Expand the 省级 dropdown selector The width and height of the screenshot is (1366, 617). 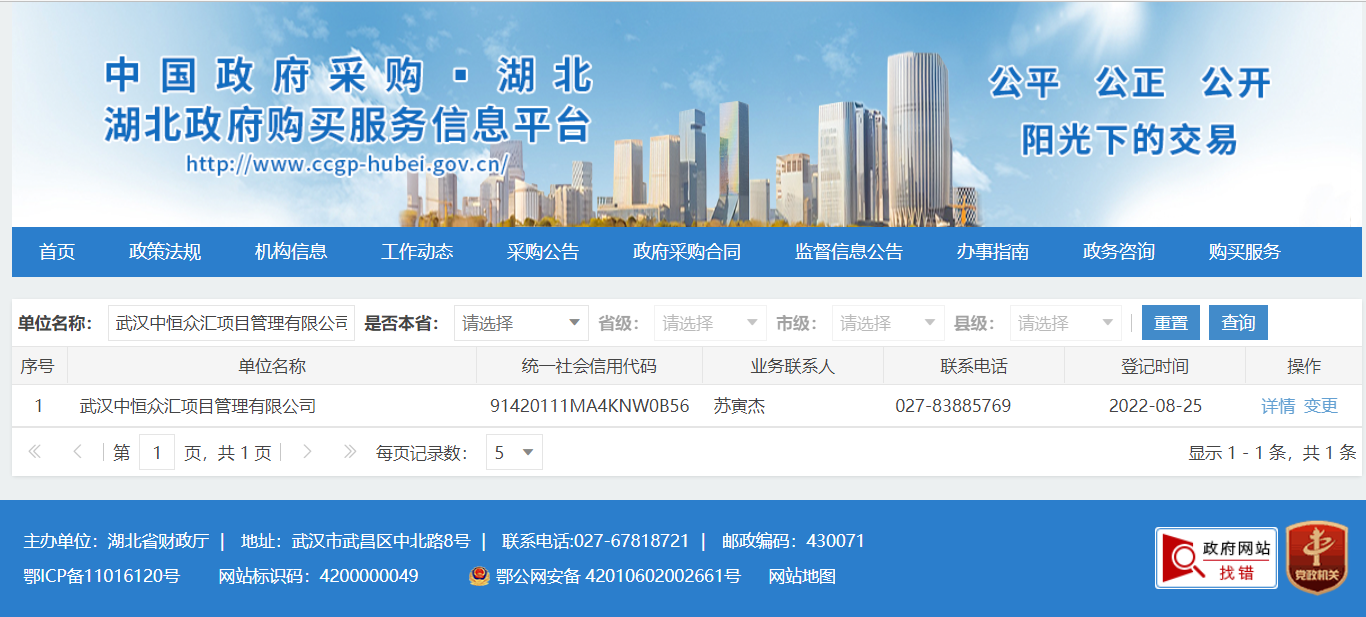click(x=710, y=323)
